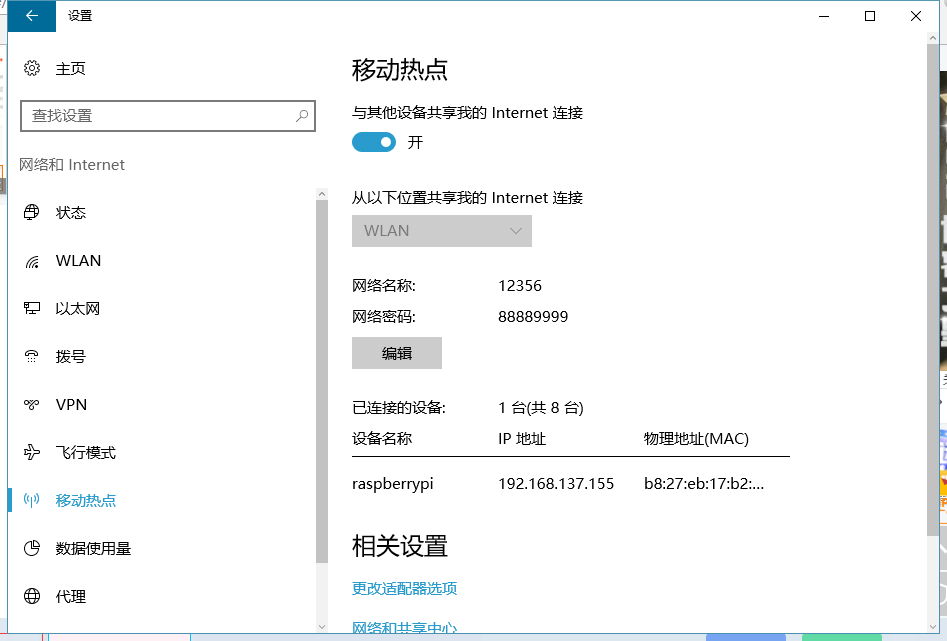Click the 网络和 Internet section label
947x641 pixels.
pos(72,164)
